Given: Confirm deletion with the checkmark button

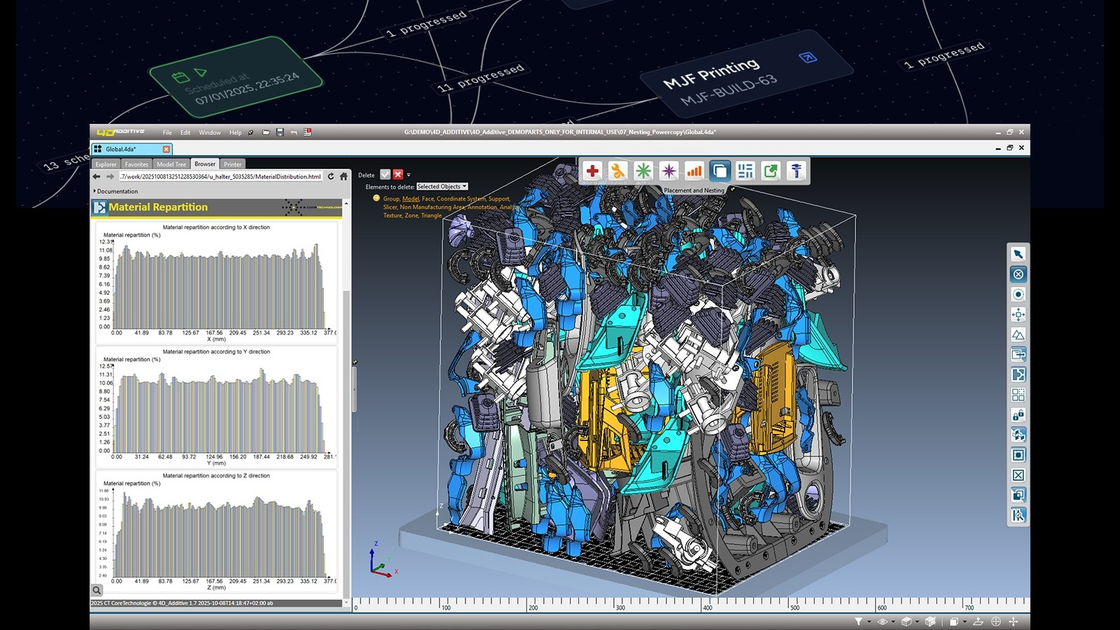Looking at the screenshot, I should (385, 175).
